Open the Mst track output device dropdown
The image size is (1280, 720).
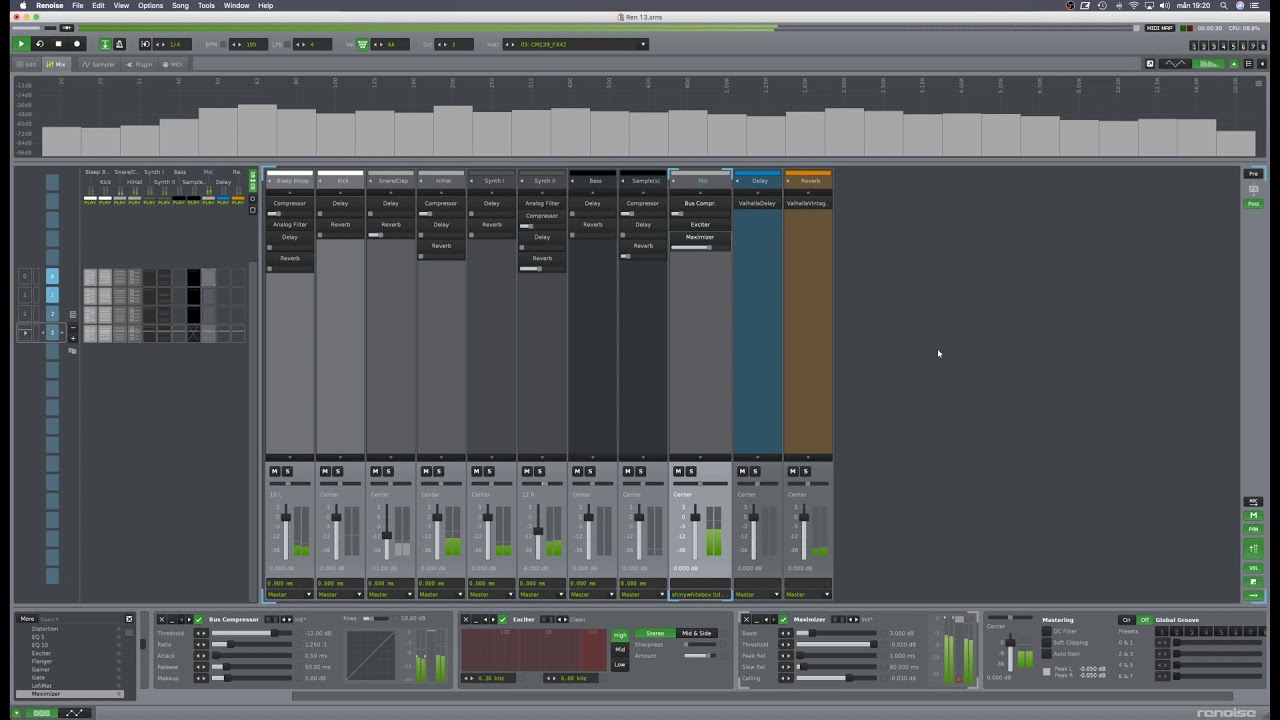pyautogui.click(x=700, y=594)
